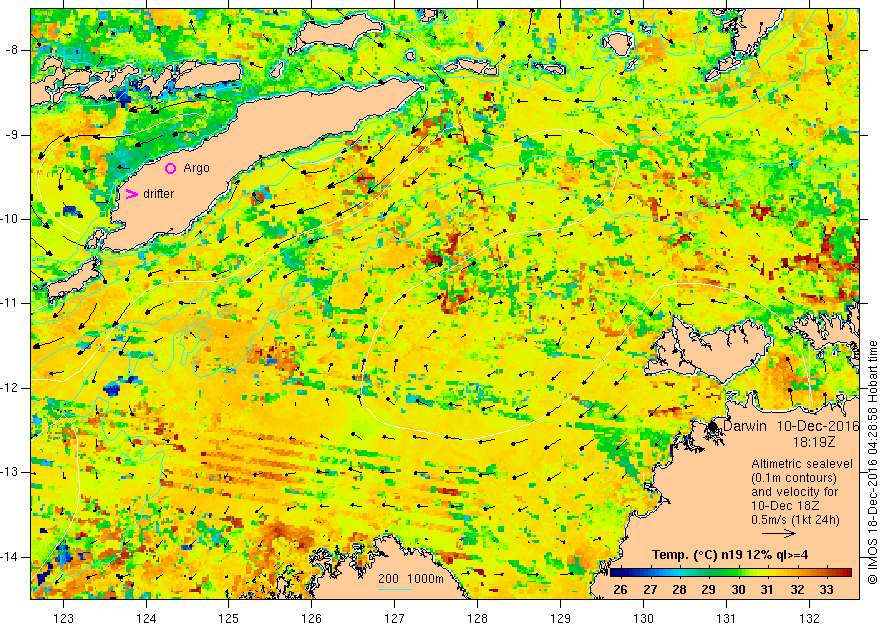The image size is (880, 630).
Task: Click the -14 latitude axis label
Action: tap(11, 557)
